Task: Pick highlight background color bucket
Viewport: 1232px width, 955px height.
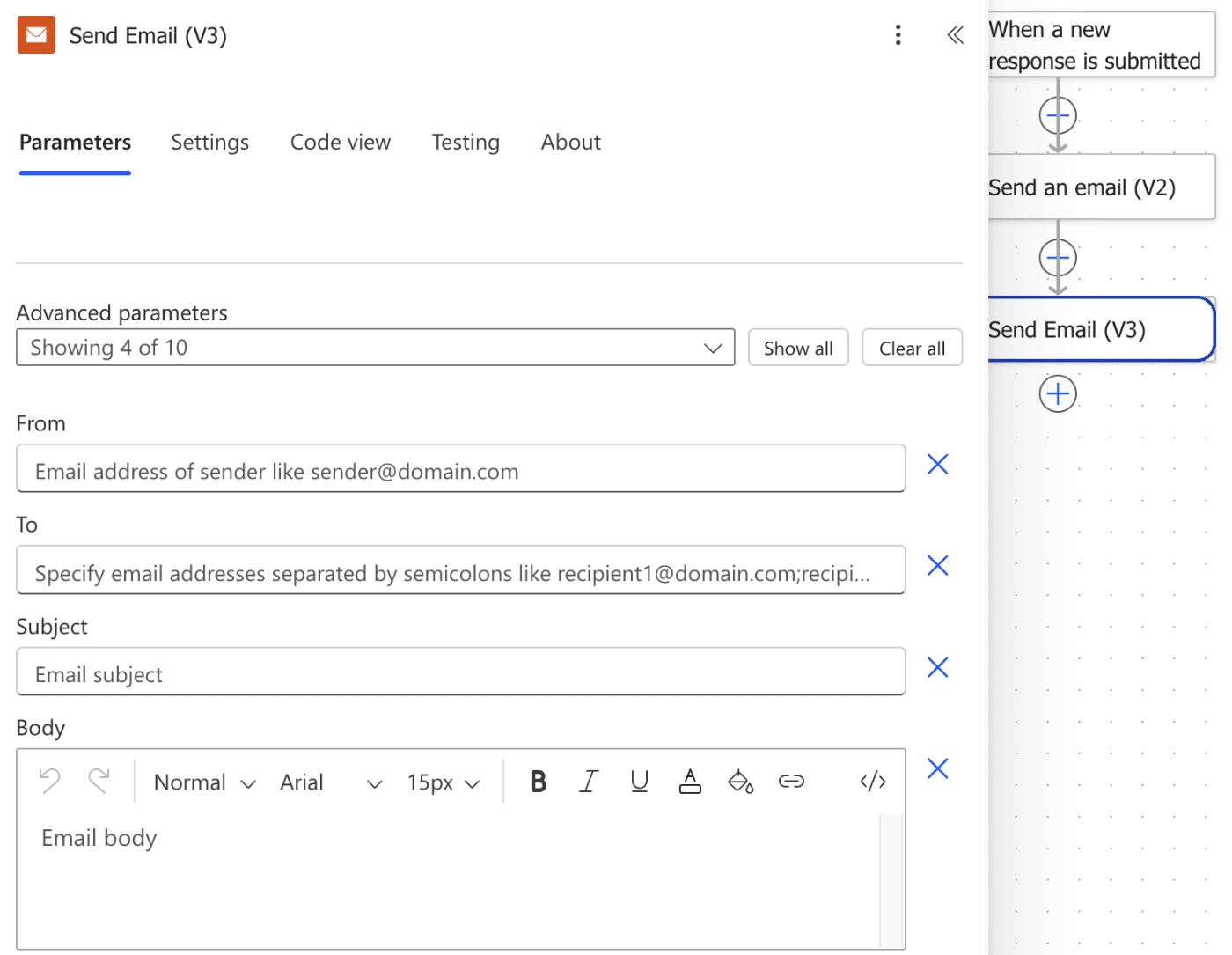Action: 741,782
